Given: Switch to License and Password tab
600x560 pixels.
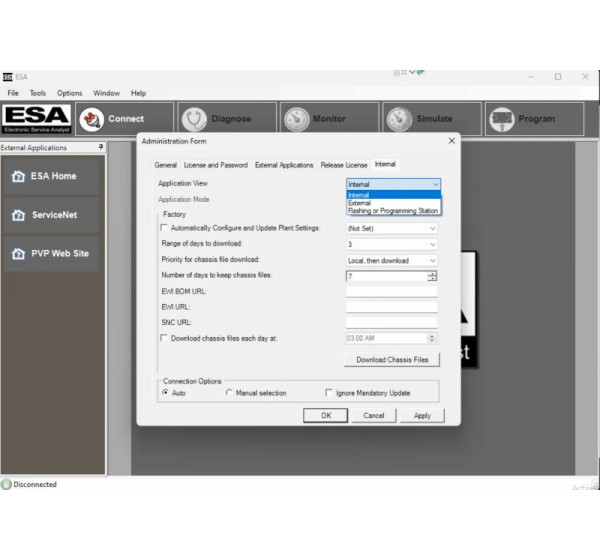Looking at the screenshot, I should click(x=215, y=165).
